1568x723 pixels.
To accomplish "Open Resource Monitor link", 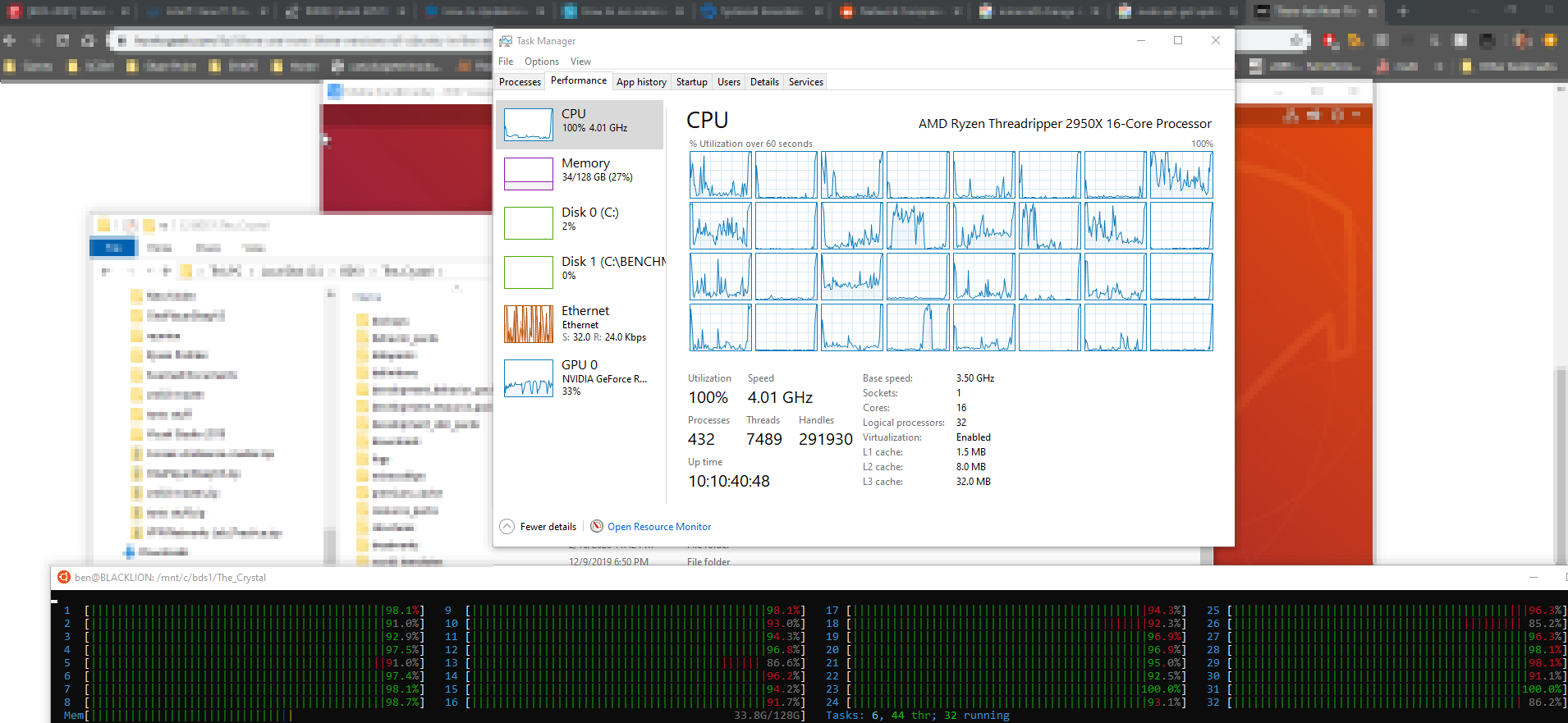I will pyautogui.click(x=658, y=527).
